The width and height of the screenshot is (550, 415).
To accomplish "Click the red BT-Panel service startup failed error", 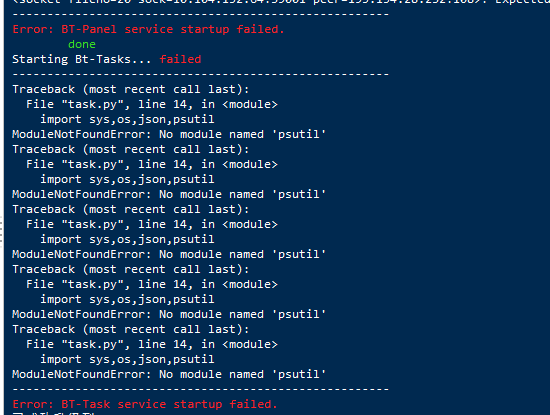I will (148, 29).
